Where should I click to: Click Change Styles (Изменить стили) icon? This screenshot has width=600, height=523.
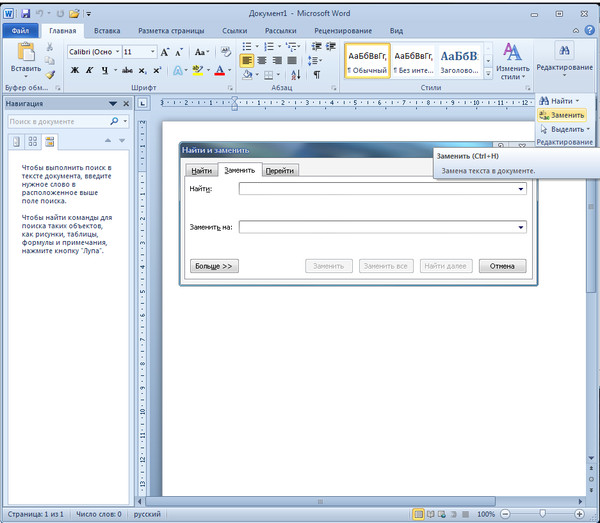pos(512,52)
